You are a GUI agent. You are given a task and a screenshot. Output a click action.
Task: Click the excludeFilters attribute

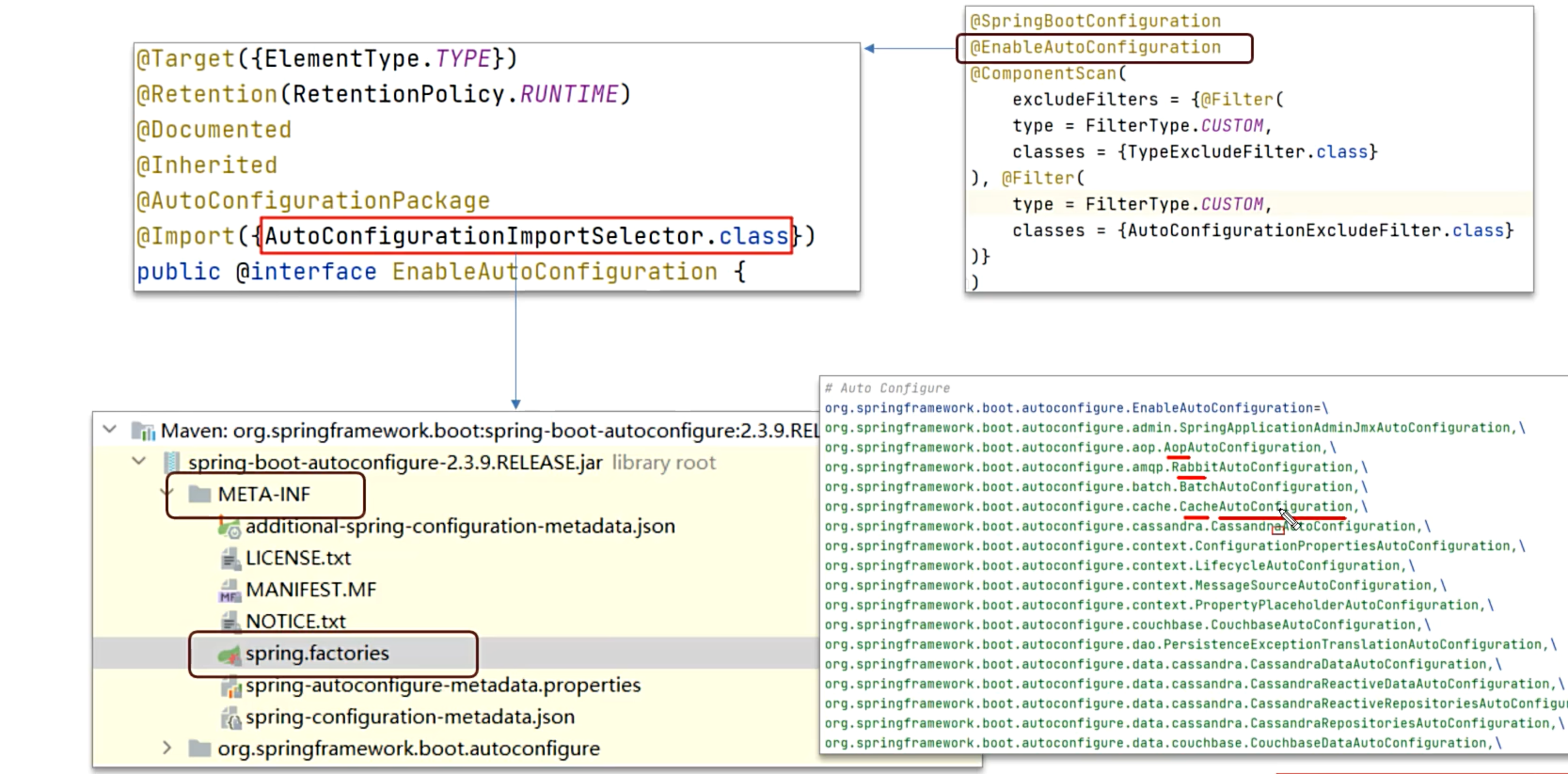[x=1085, y=100]
